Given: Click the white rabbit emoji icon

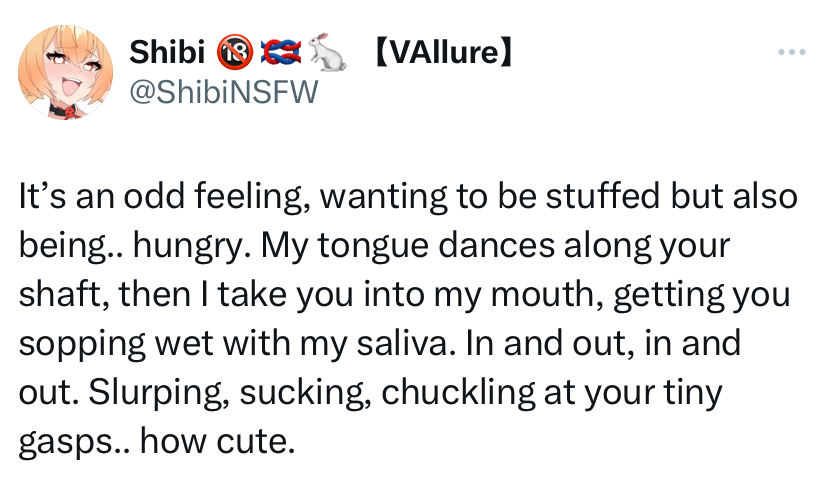Looking at the screenshot, I should [x=328, y=52].
